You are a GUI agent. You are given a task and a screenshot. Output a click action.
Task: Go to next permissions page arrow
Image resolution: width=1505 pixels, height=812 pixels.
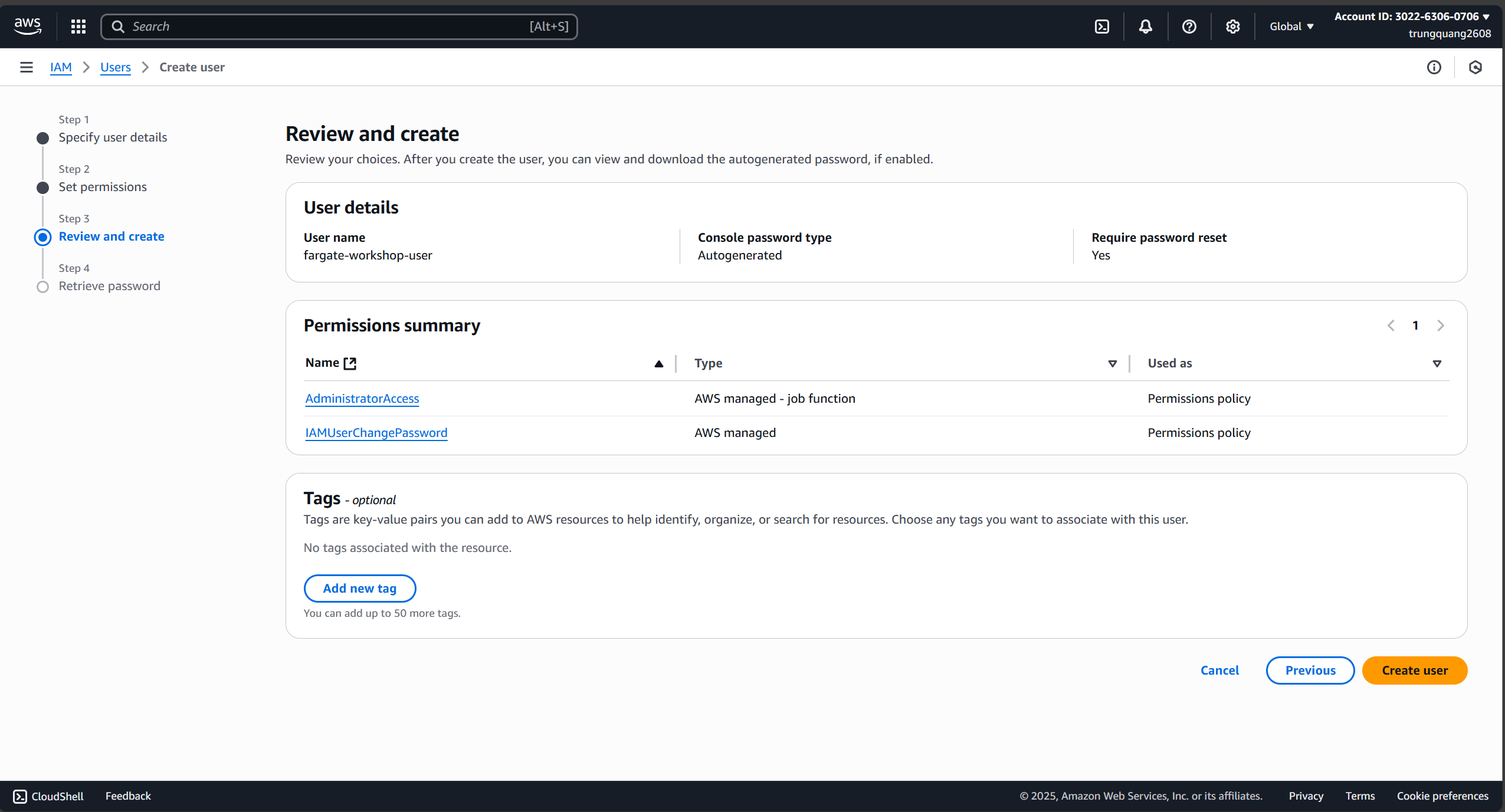[1440, 326]
